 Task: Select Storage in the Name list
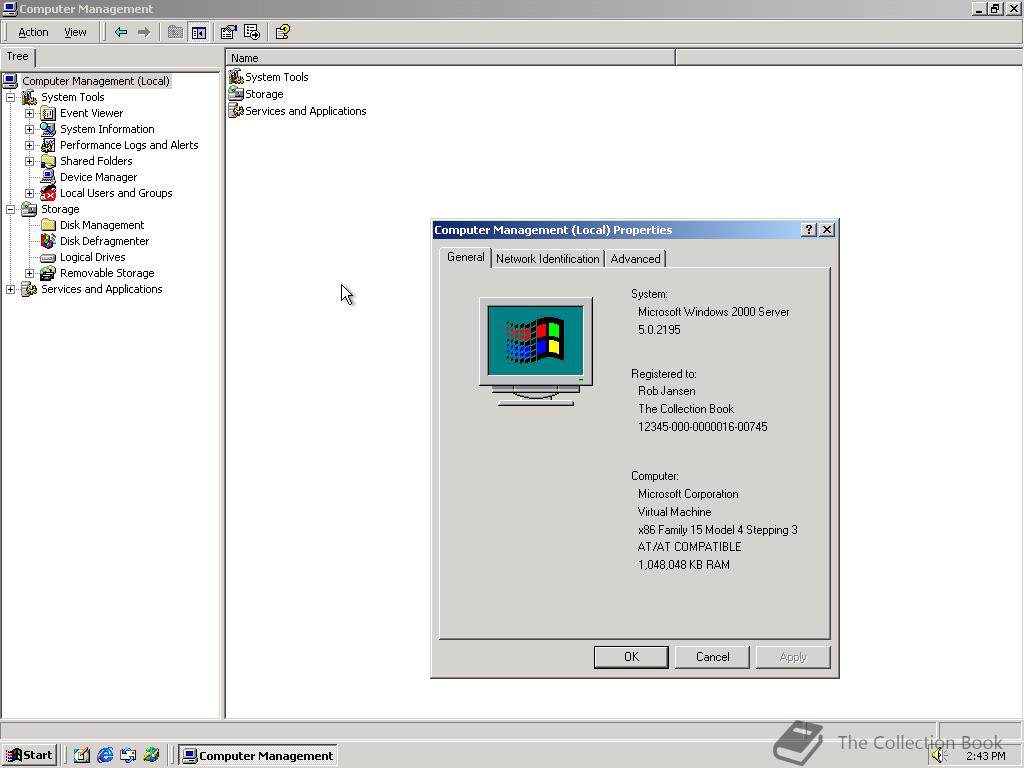(262, 93)
